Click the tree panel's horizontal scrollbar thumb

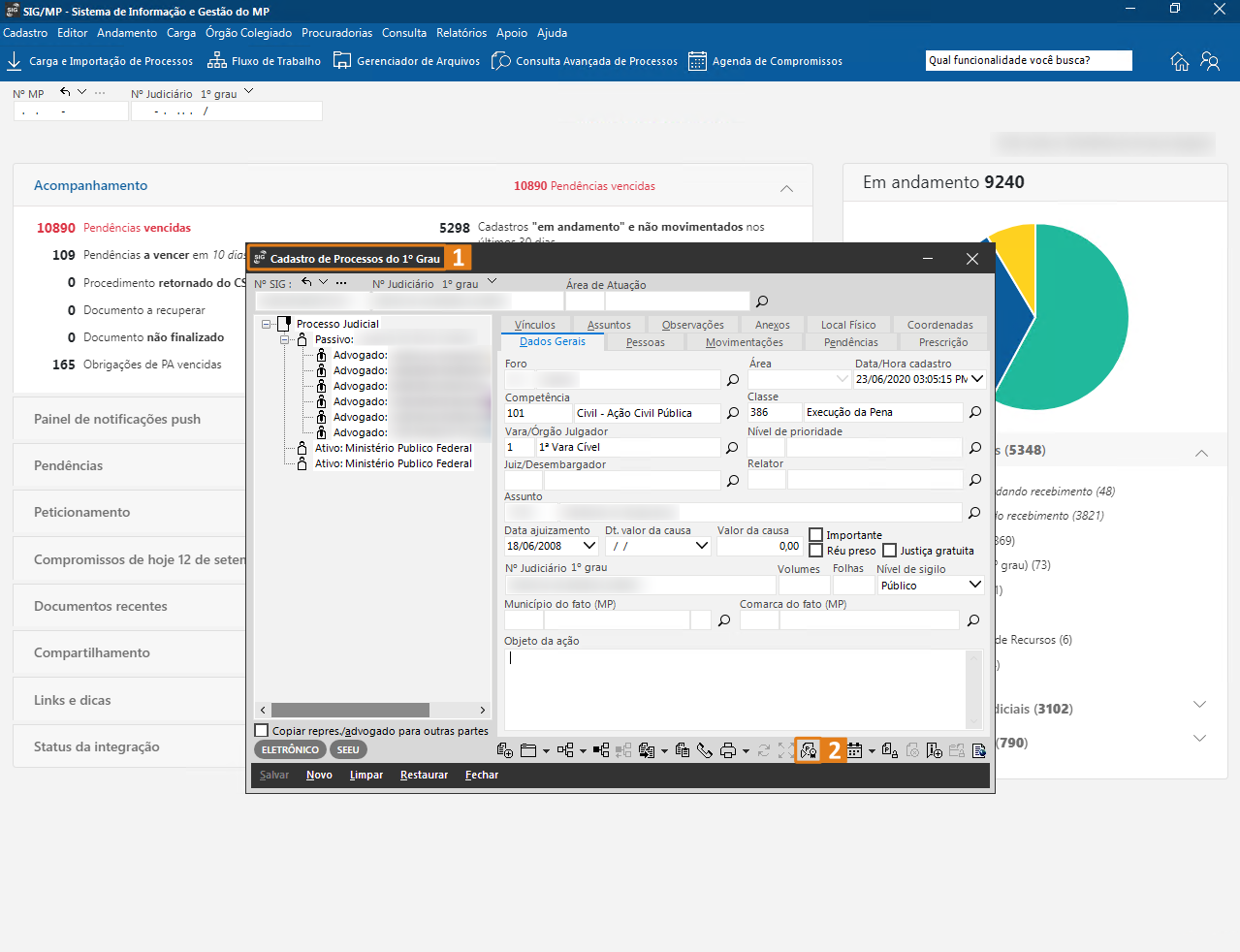click(350, 711)
